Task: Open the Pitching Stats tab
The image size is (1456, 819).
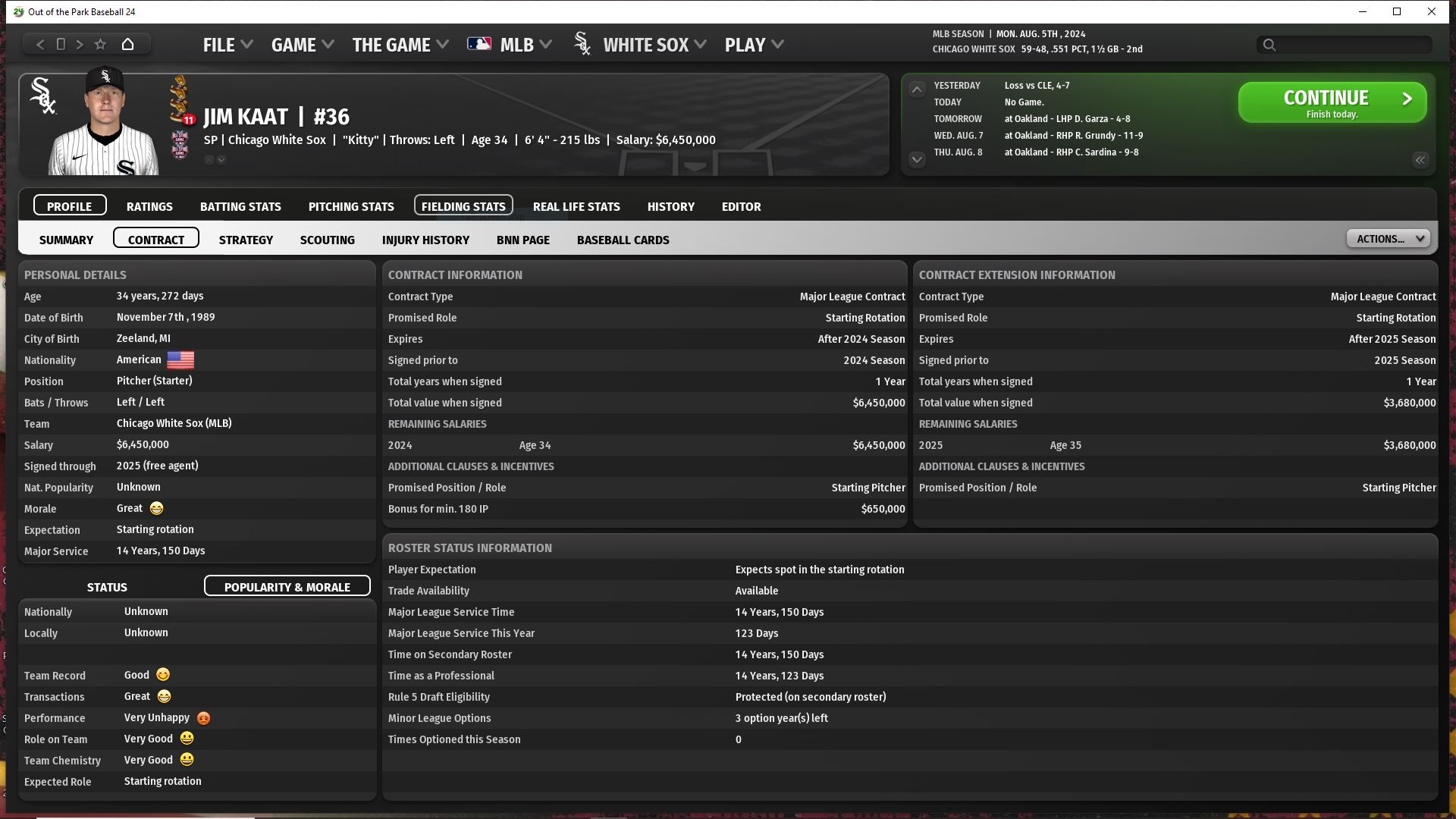Action: [350, 206]
